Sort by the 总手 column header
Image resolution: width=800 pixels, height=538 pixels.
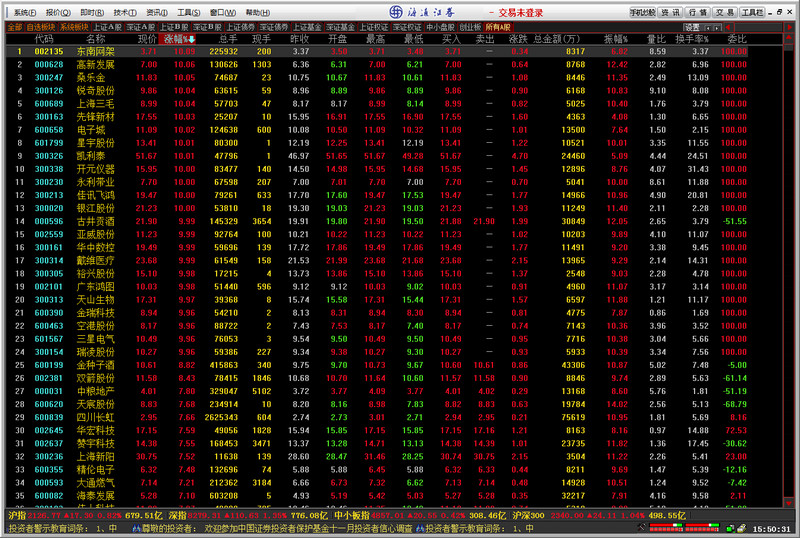click(x=228, y=39)
